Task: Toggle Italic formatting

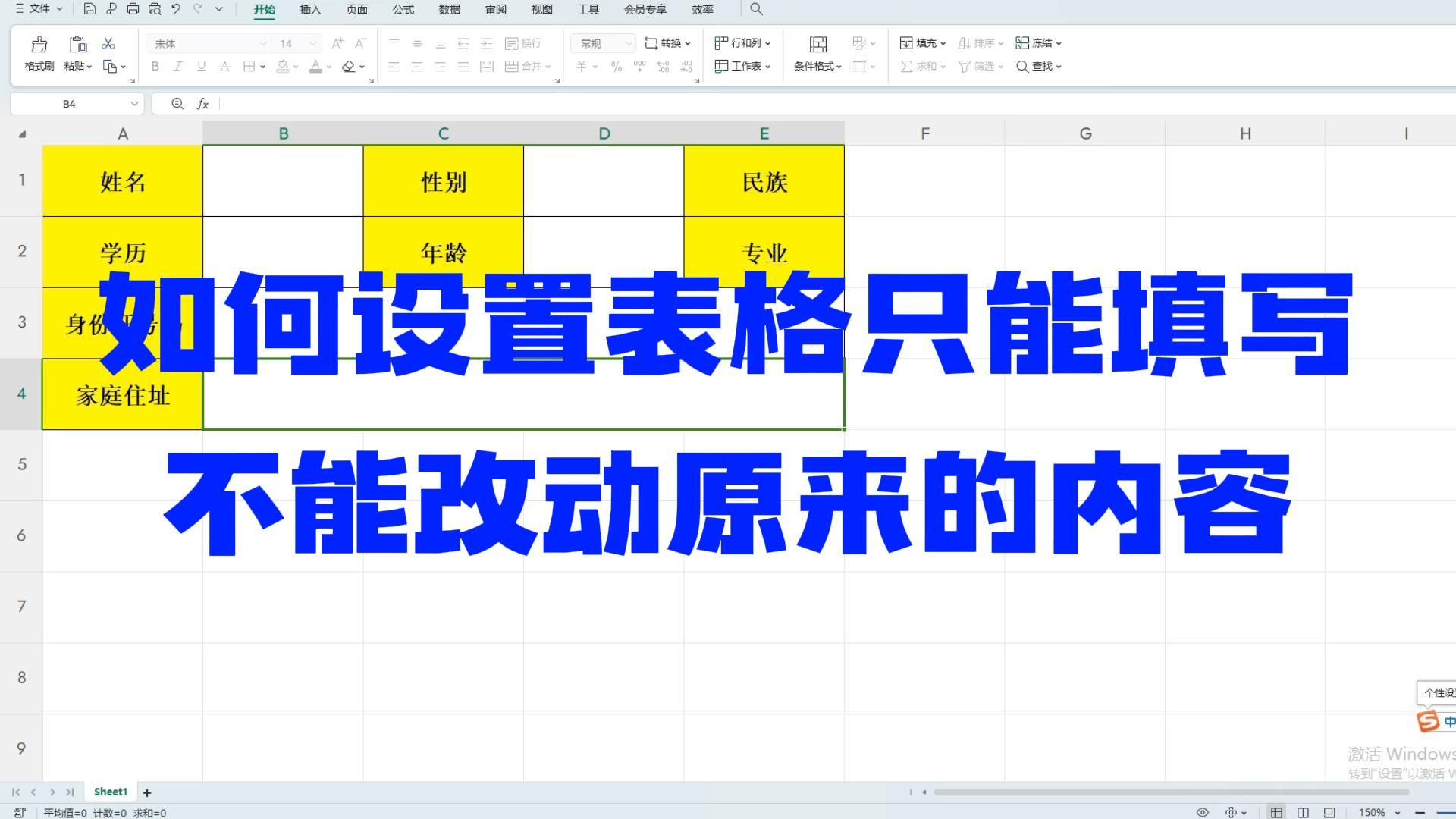Action: [x=178, y=67]
